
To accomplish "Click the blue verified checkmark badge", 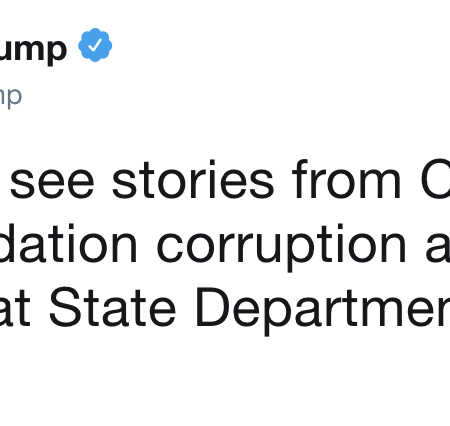I will pos(95,45).
